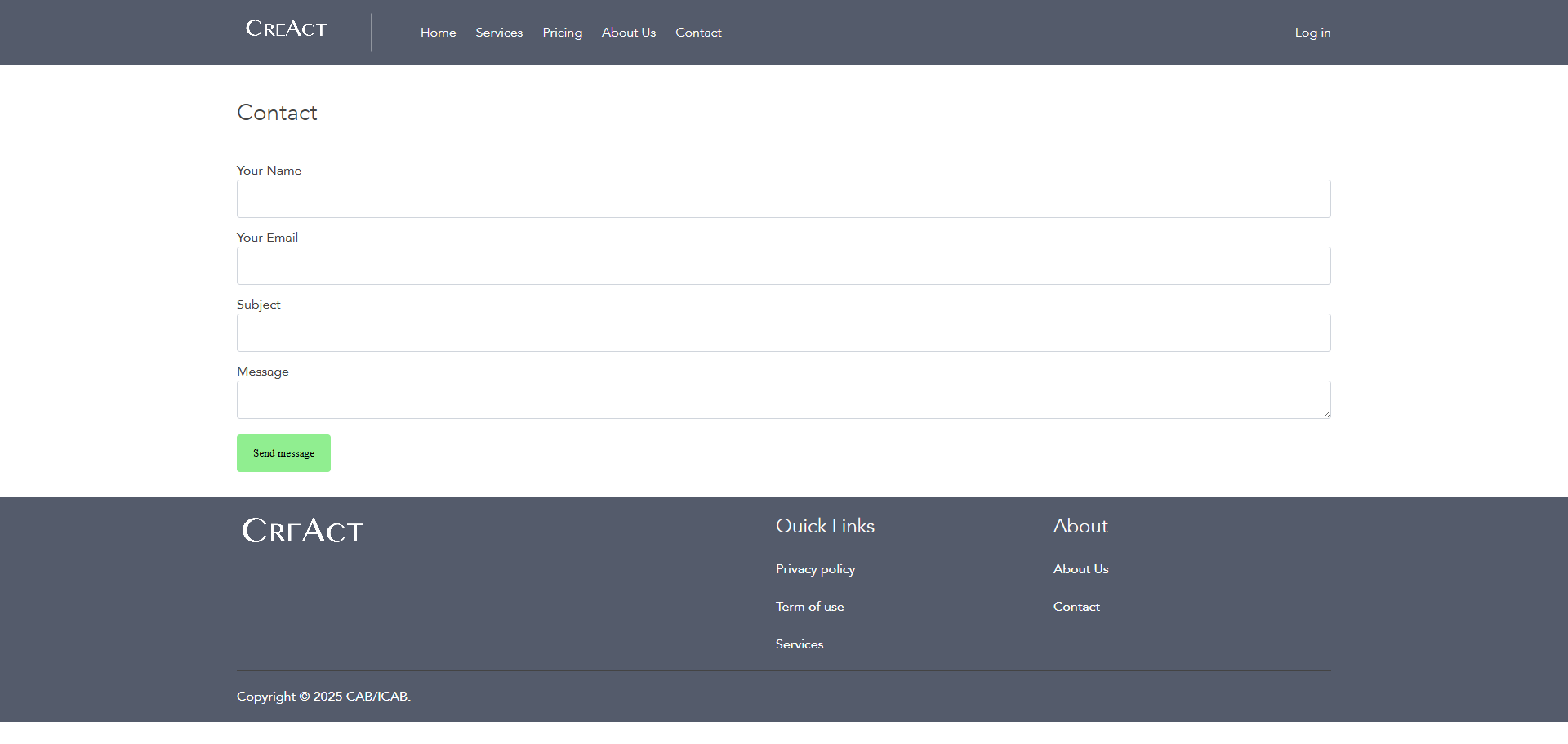The width and height of the screenshot is (1568, 744).
Task: Click the 'Your Name' label text
Action: tap(269, 171)
